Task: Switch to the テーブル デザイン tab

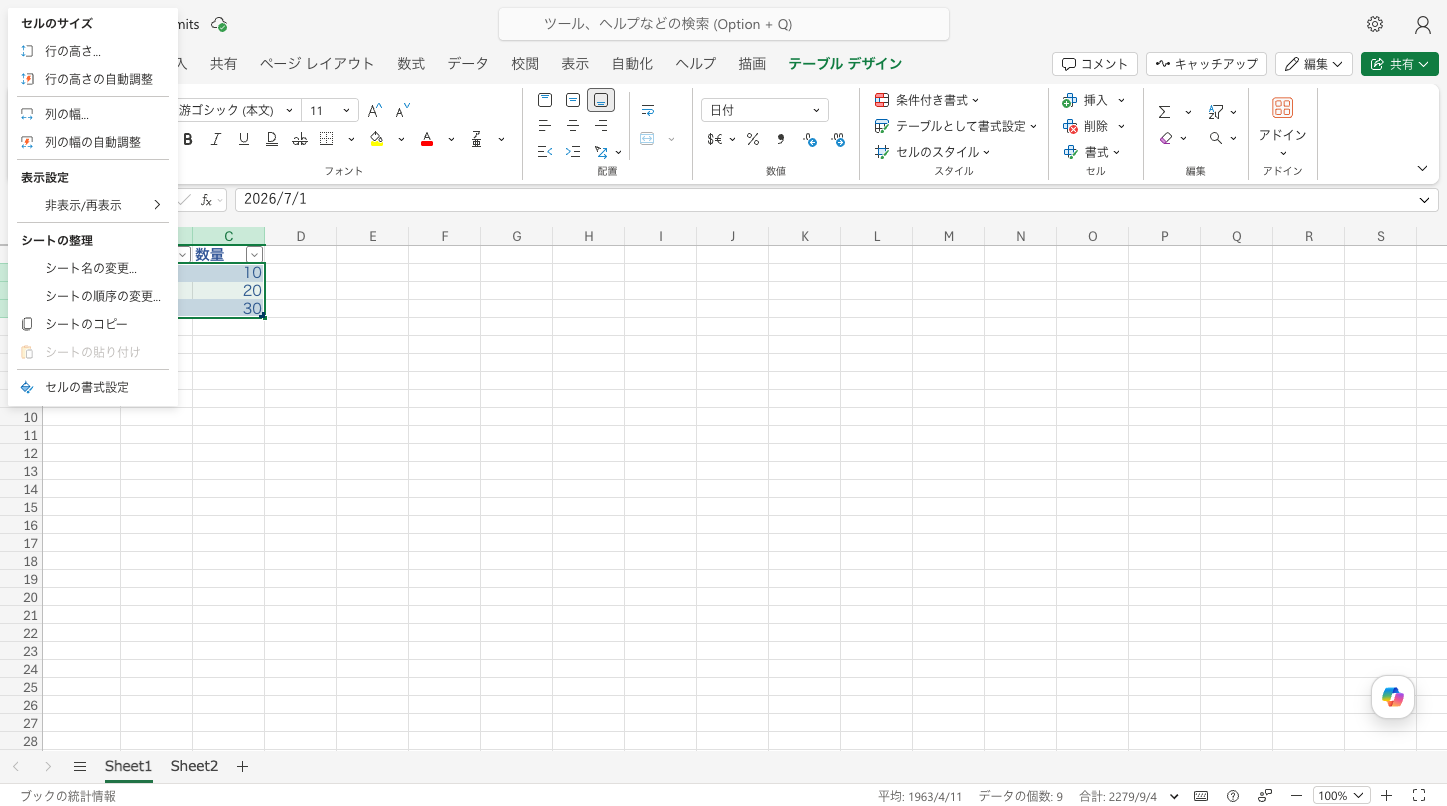Action: coord(845,64)
